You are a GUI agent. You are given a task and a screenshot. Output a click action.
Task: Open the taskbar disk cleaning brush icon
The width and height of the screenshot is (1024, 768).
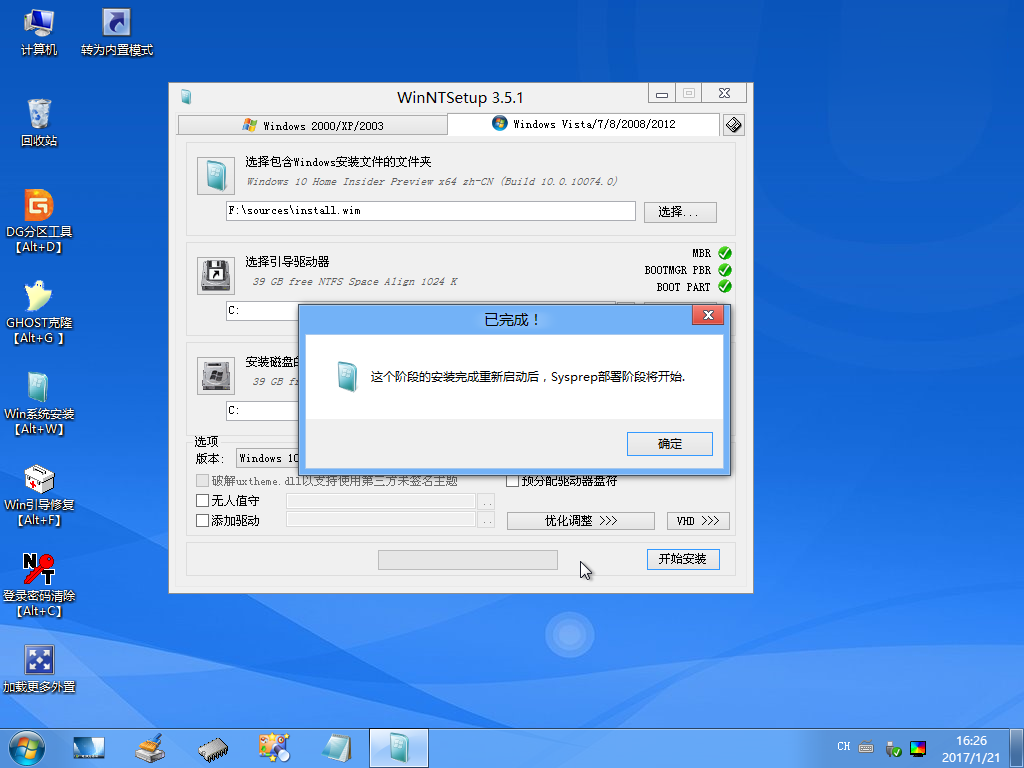click(x=150, y=748)
